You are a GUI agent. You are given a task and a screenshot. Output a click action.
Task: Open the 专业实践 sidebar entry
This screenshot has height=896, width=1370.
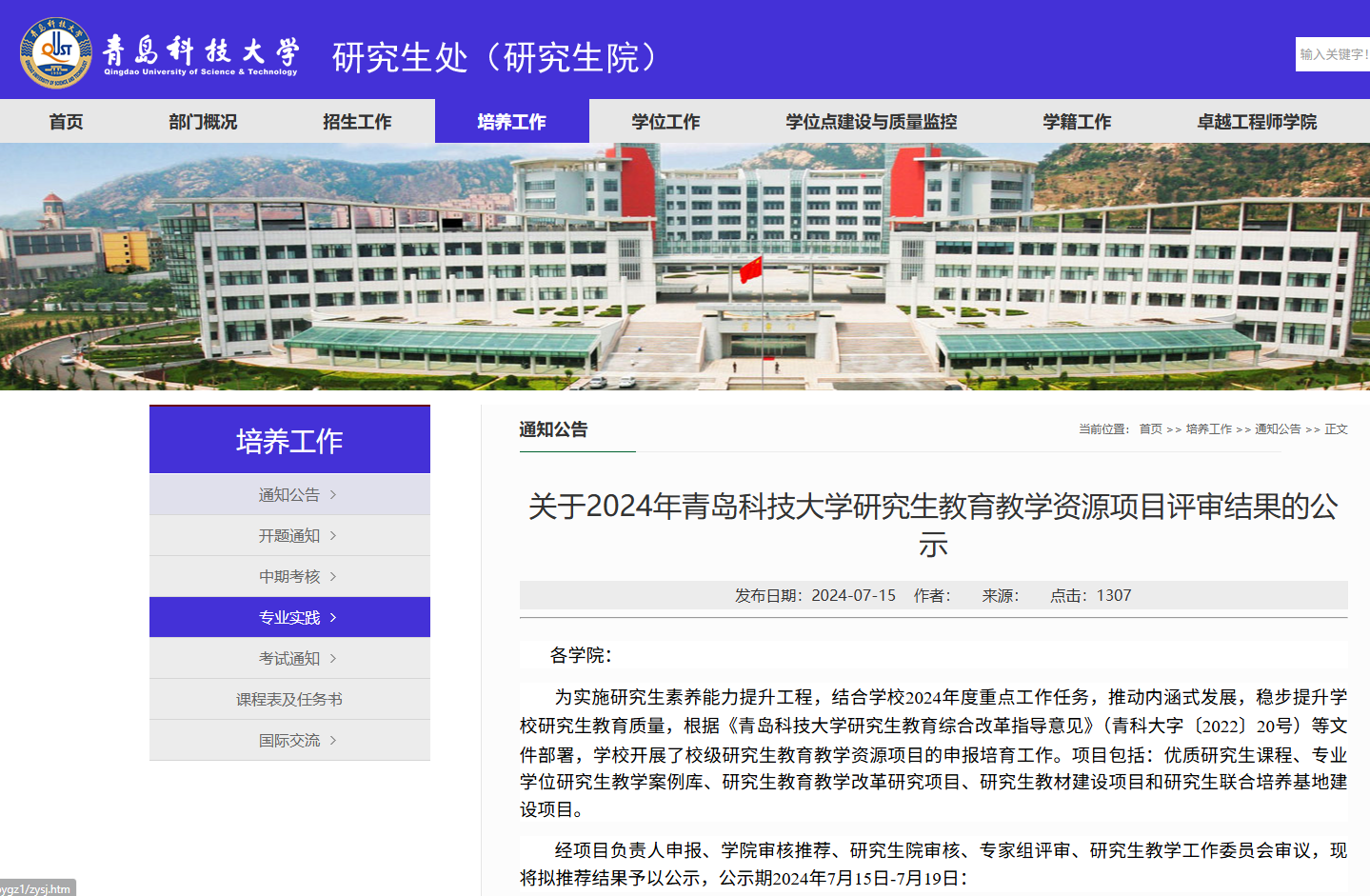coord(289,617)
